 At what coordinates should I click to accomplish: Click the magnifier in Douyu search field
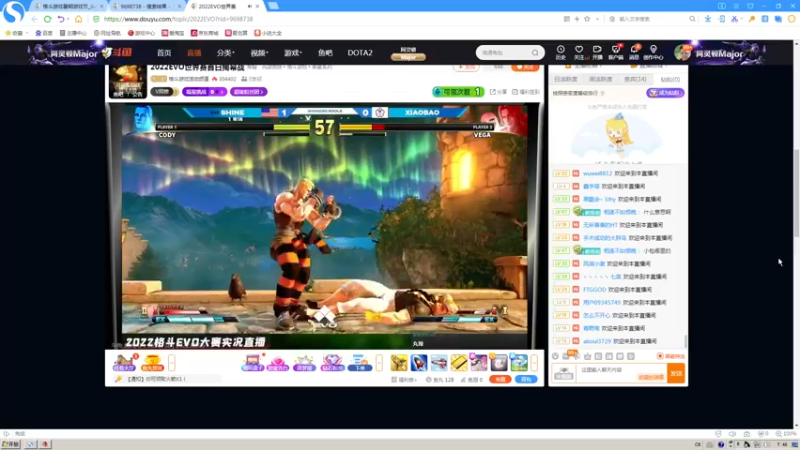[x=535, y=53]
